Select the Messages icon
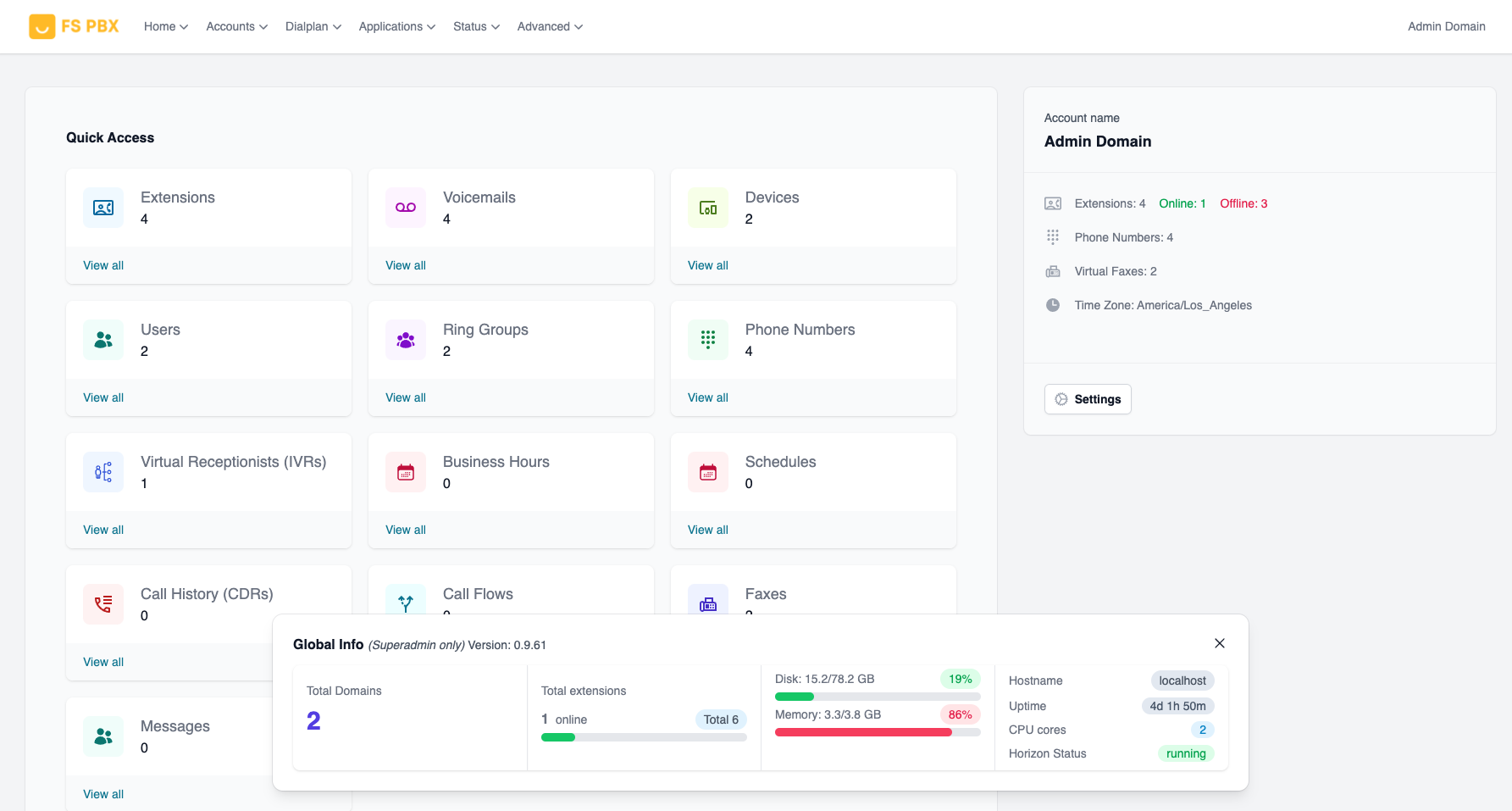 point(102,736)
